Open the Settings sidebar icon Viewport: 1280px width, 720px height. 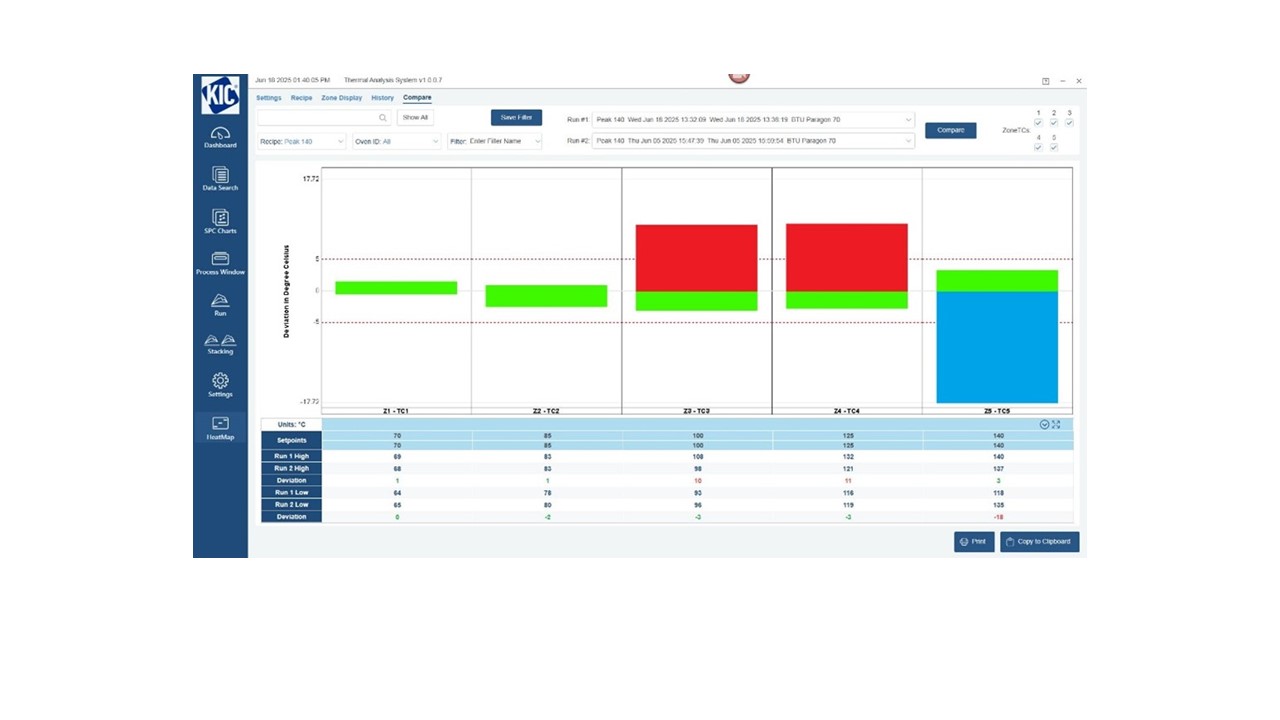click(x=220, y=386)
